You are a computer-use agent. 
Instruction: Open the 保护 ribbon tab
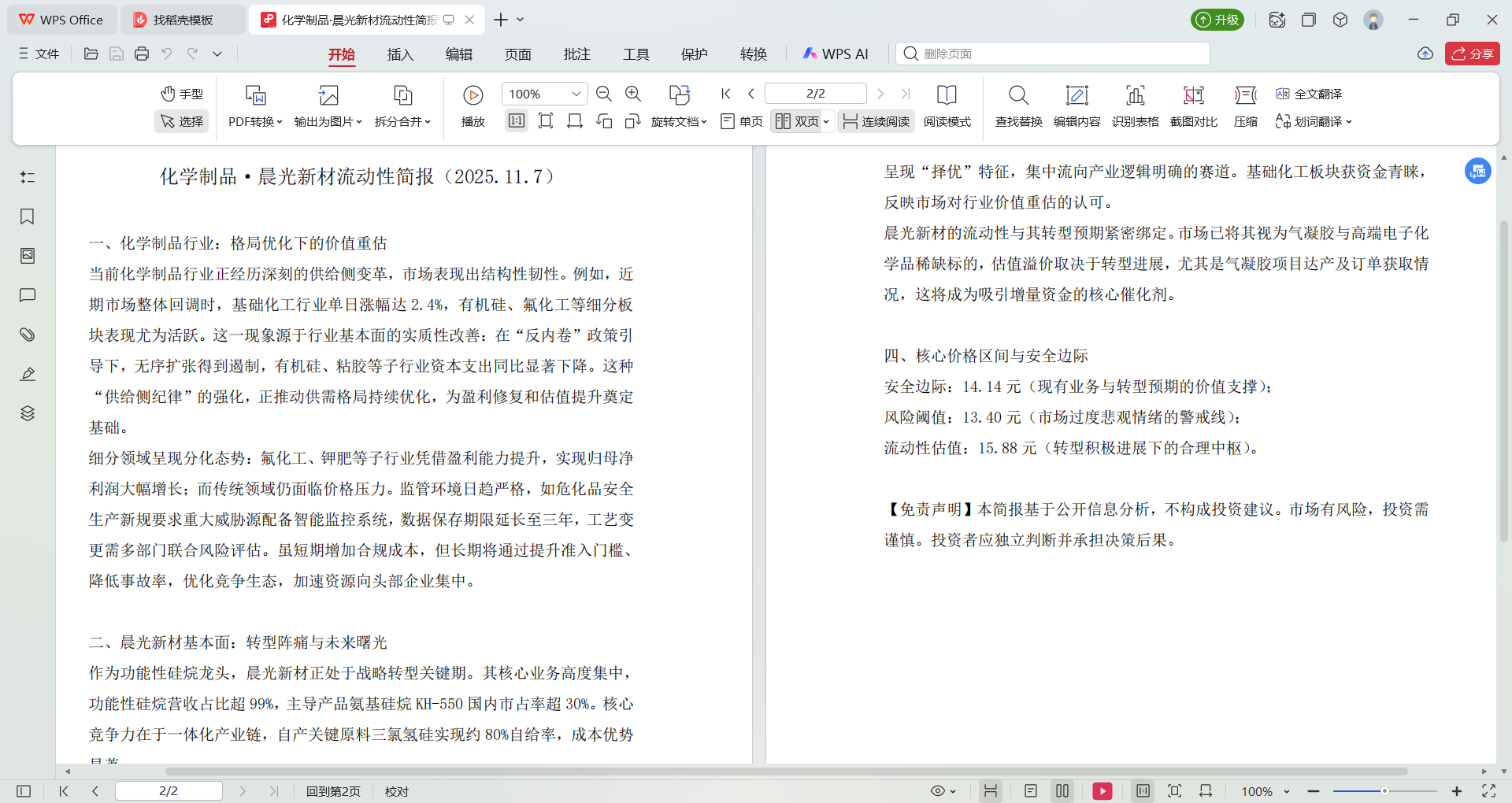[694, 54]
